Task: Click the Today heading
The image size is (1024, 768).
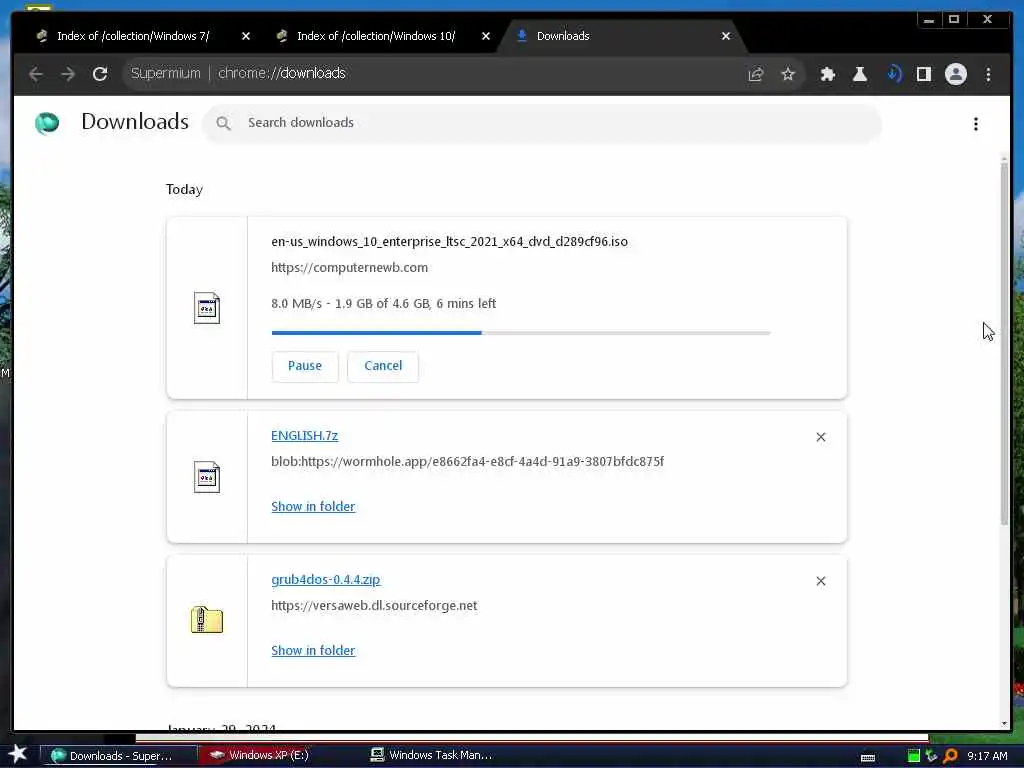Action: point(184,189)
